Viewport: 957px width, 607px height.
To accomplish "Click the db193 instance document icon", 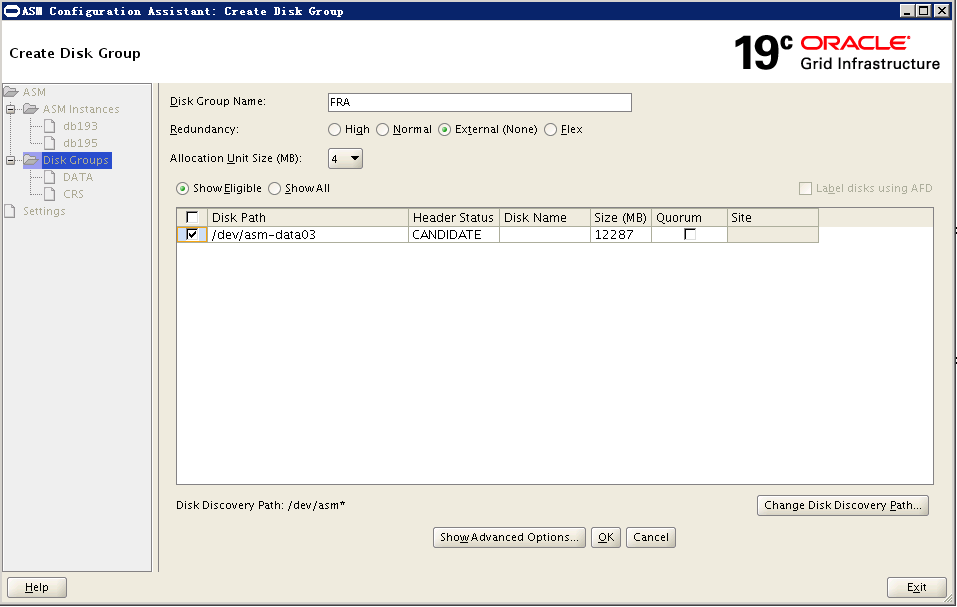I will point(50,126).
